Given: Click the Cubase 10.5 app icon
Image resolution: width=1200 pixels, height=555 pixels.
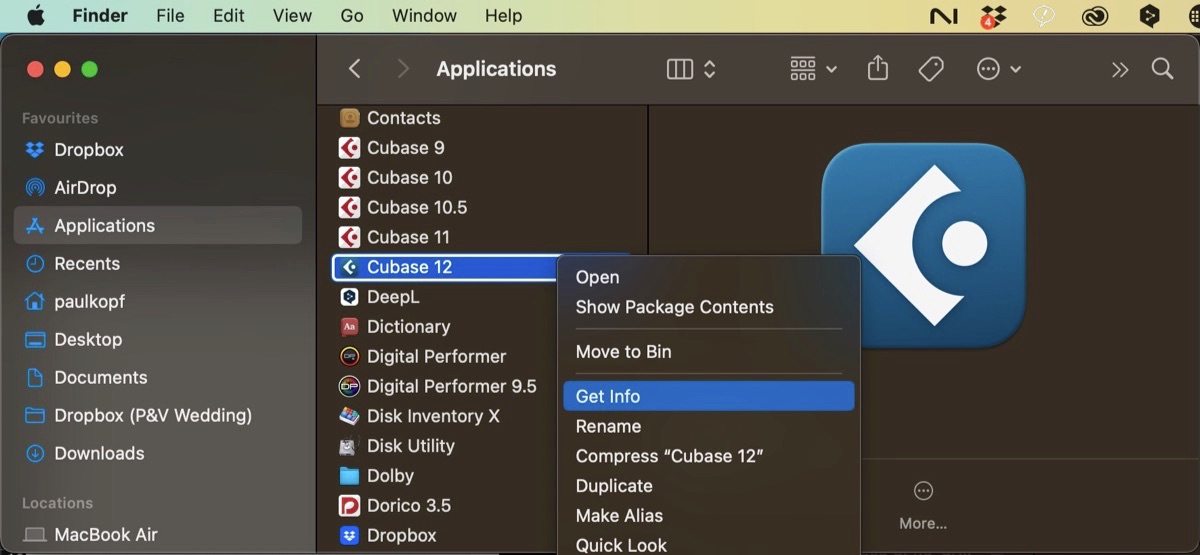Looking at the screenshot, I should [x=349, y=207].
